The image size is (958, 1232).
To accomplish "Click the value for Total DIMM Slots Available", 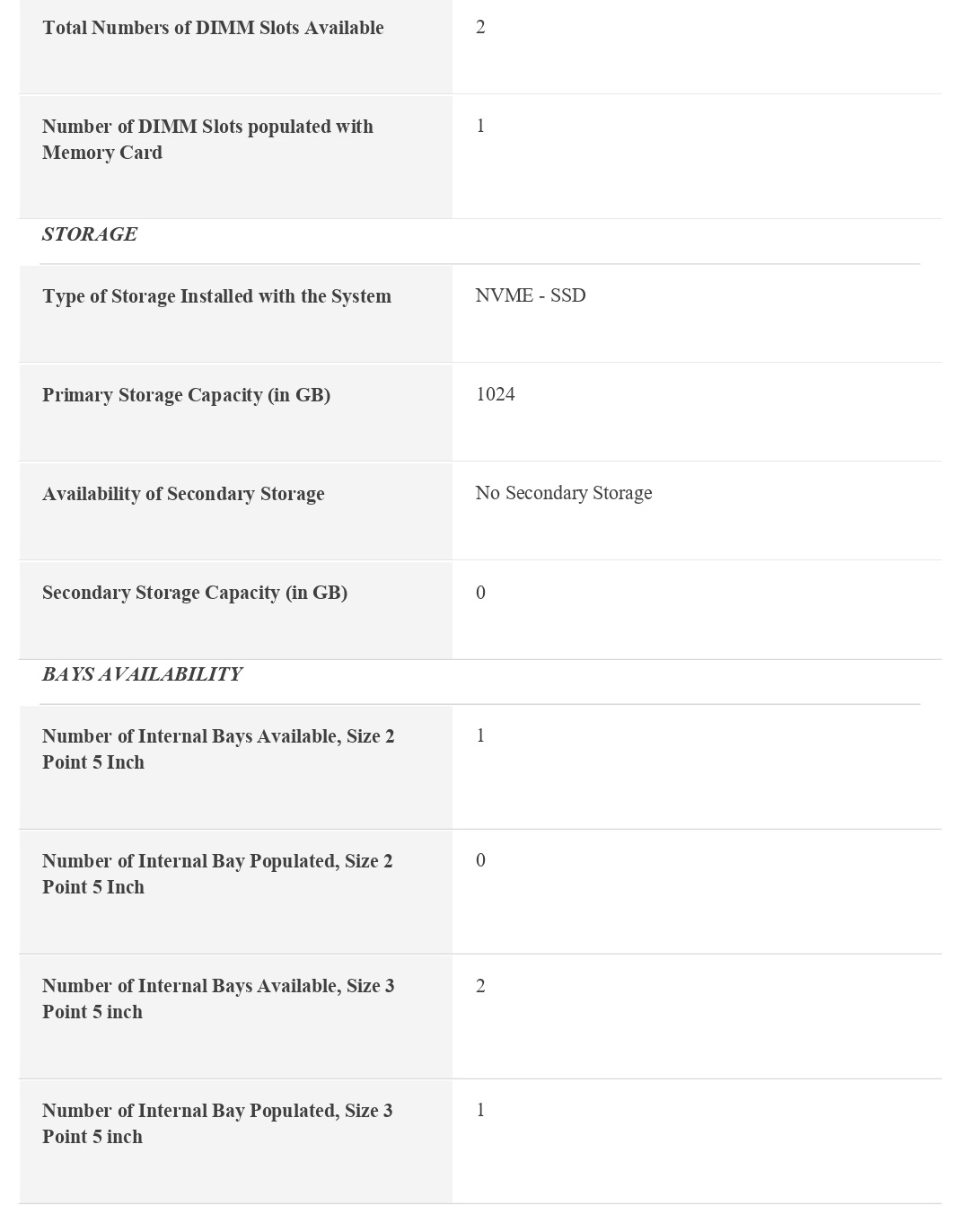I will tap(480, 27).
